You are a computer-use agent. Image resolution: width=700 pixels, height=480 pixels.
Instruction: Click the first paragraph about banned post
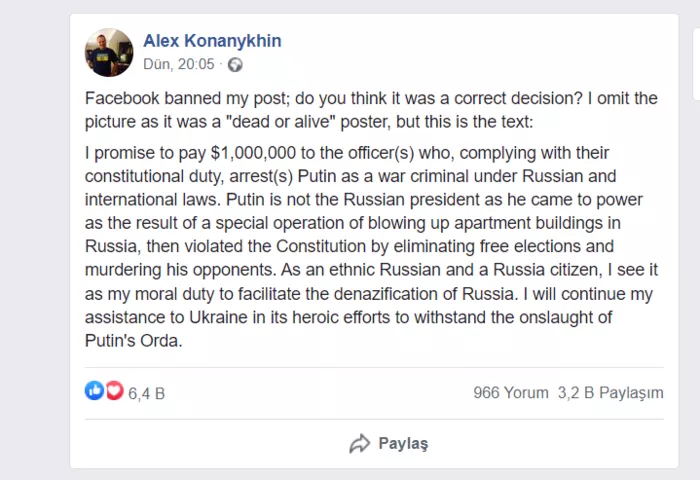pyautogui.click(x=370, y=110)
